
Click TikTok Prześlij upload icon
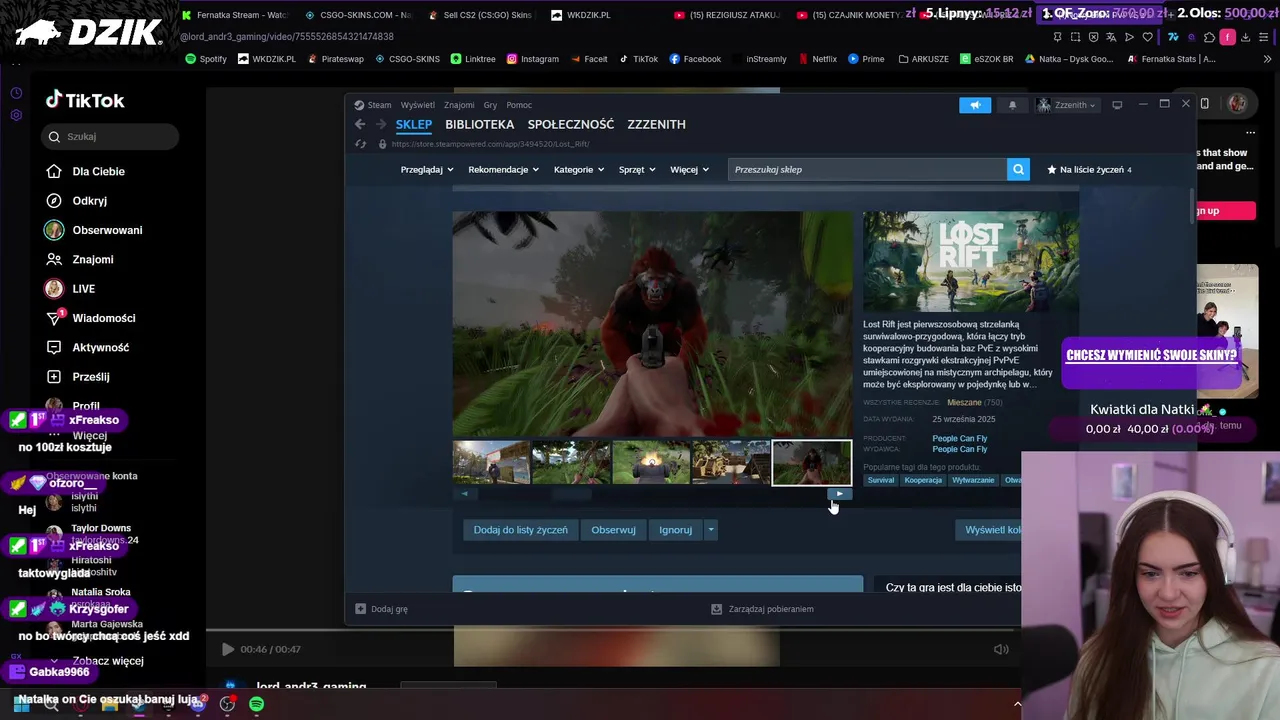(x=54, y=376)
